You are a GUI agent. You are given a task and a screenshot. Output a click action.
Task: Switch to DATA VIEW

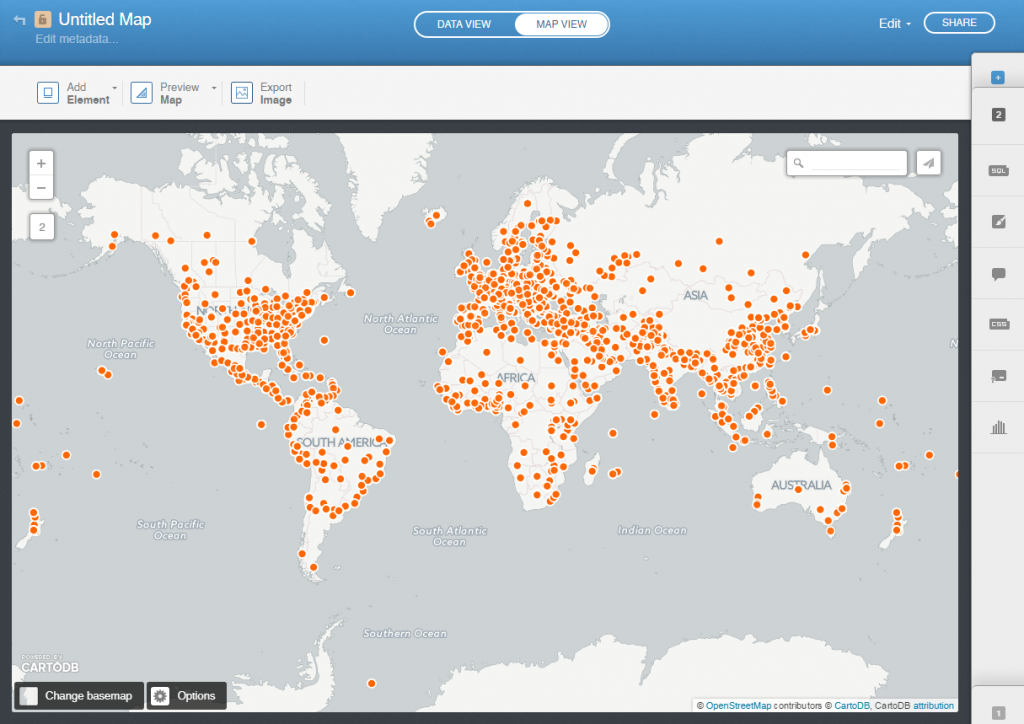[x=465, y=24]
